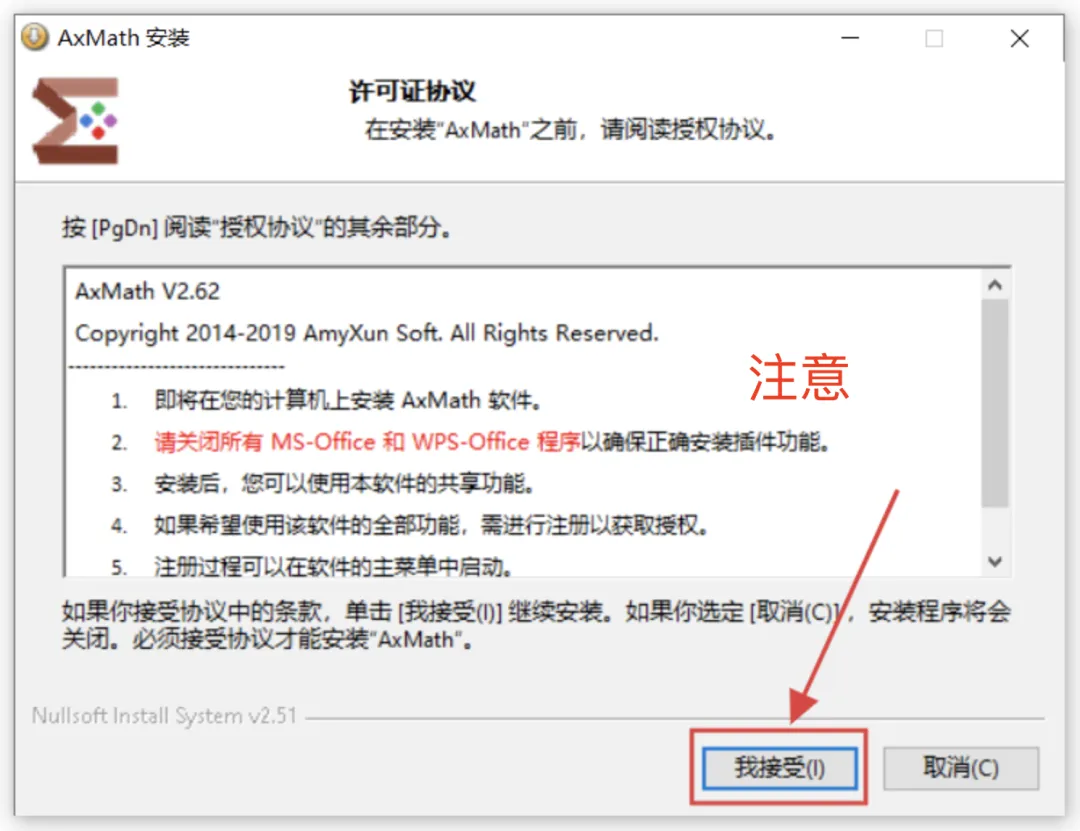Click the license text scrollbar thumb
This screenshot has height=831, width=1080.
pos(995,403)
